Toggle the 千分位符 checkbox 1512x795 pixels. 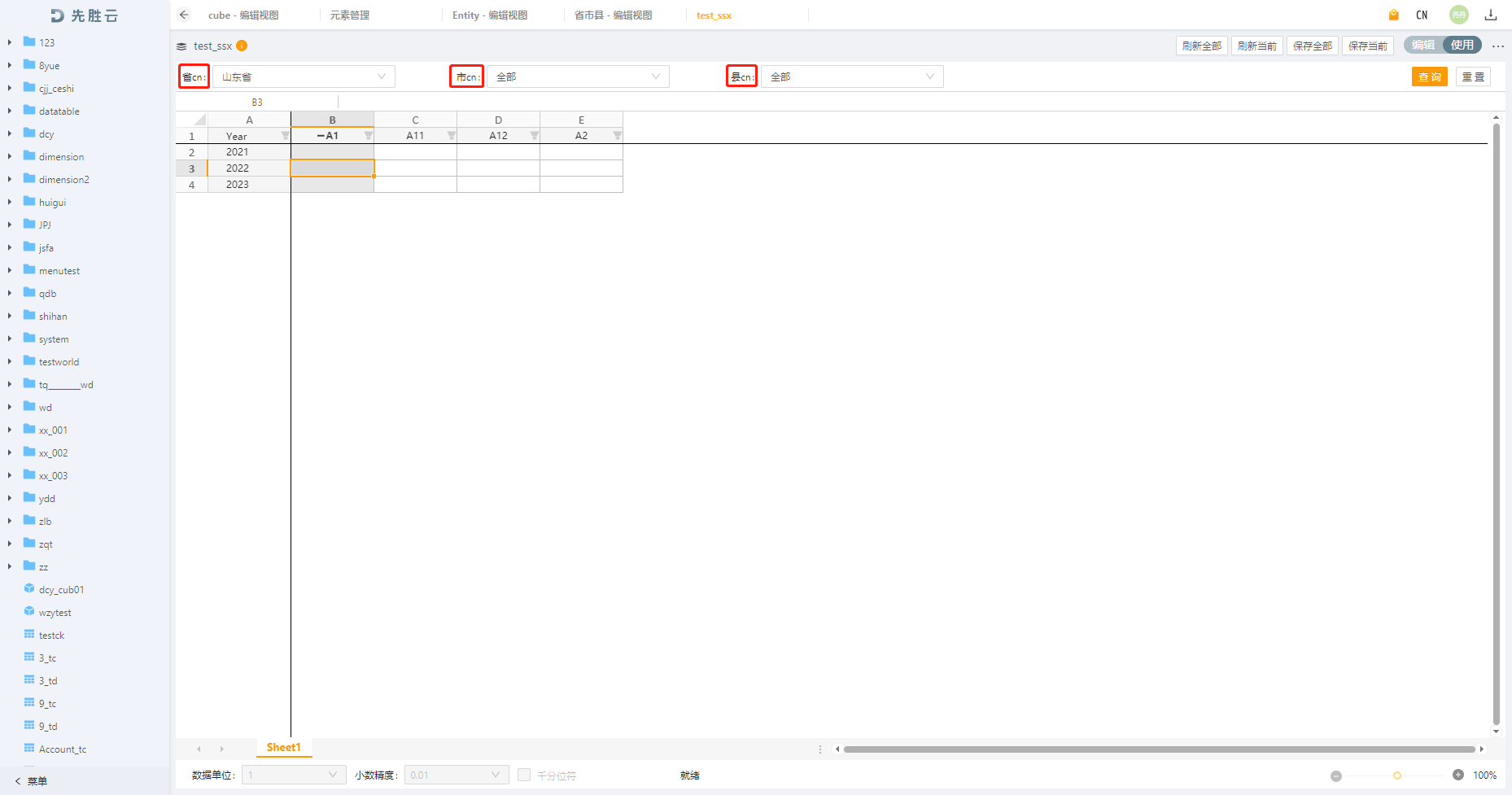tap(524, 775)
